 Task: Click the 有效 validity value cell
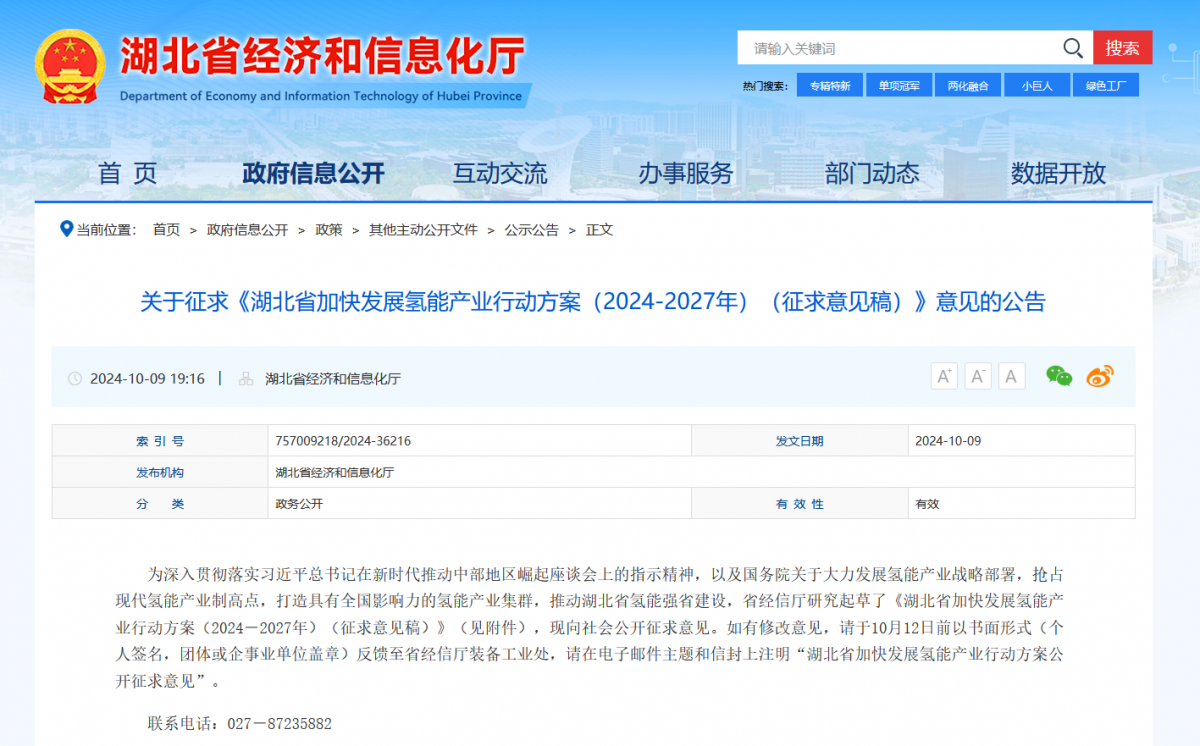[1021, 503]
